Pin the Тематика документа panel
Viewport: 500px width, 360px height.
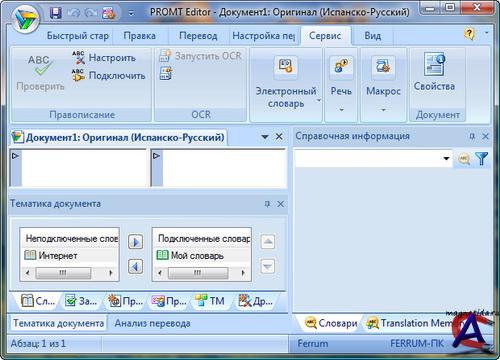[x=267, y=204]
